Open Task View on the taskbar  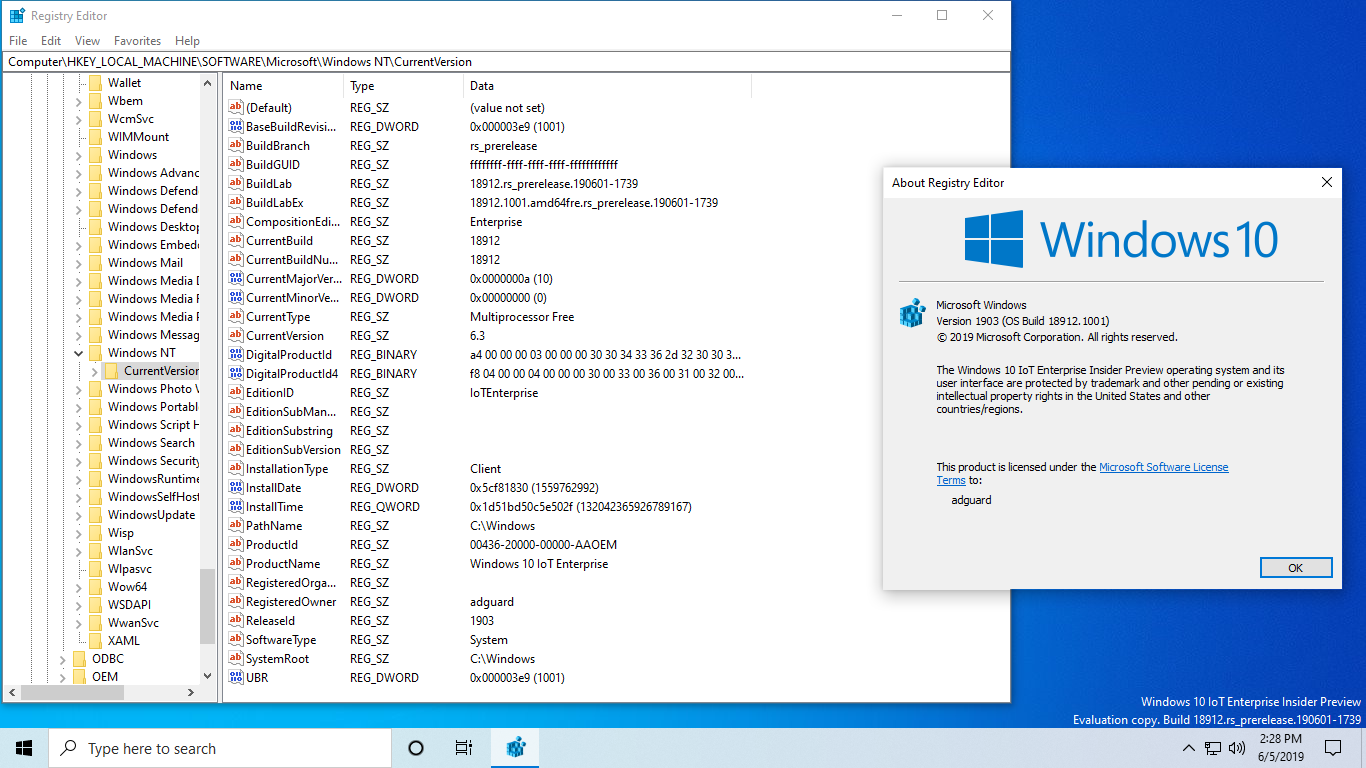[464, 748]
